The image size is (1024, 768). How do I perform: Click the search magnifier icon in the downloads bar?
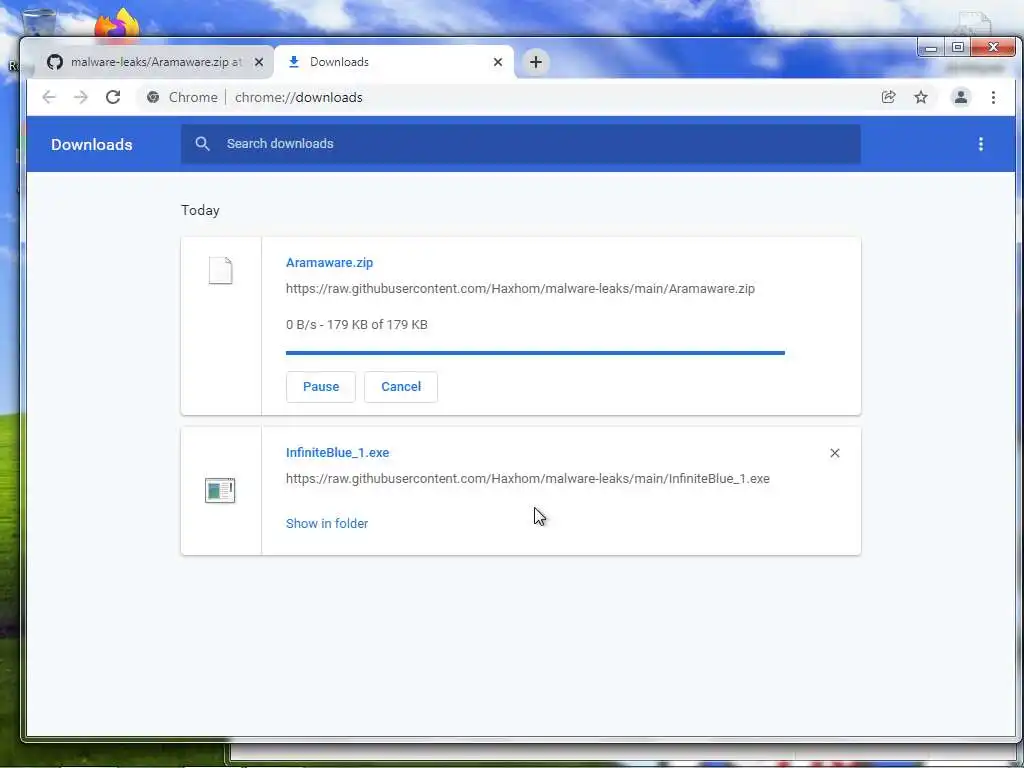point(202,144)
